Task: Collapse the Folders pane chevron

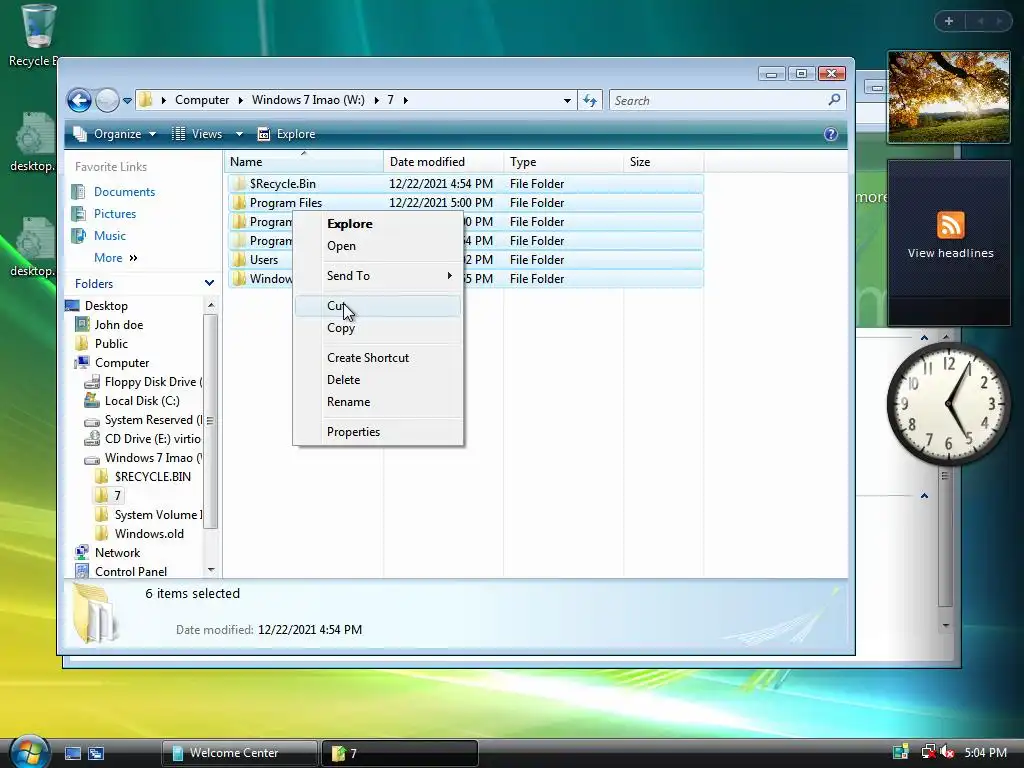Action: [x=209, y=283]
